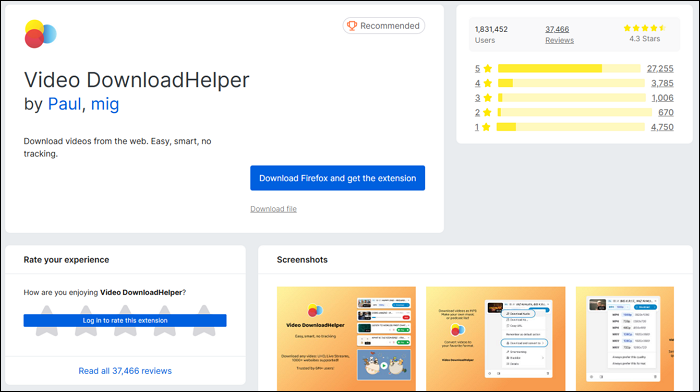
Task: Open the second screenshot thumbnail
Action: click(496, 338)
